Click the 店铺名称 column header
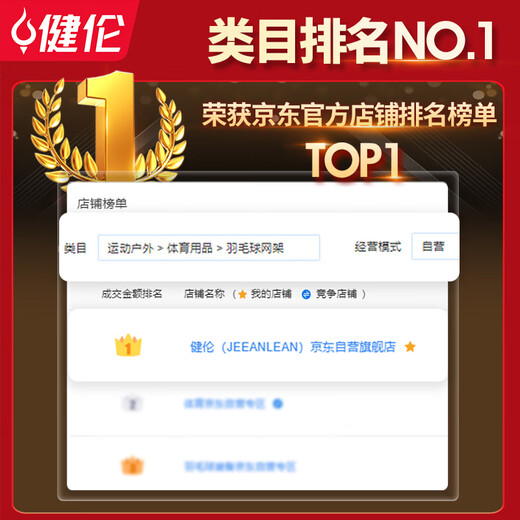 (x=204, y=294)
